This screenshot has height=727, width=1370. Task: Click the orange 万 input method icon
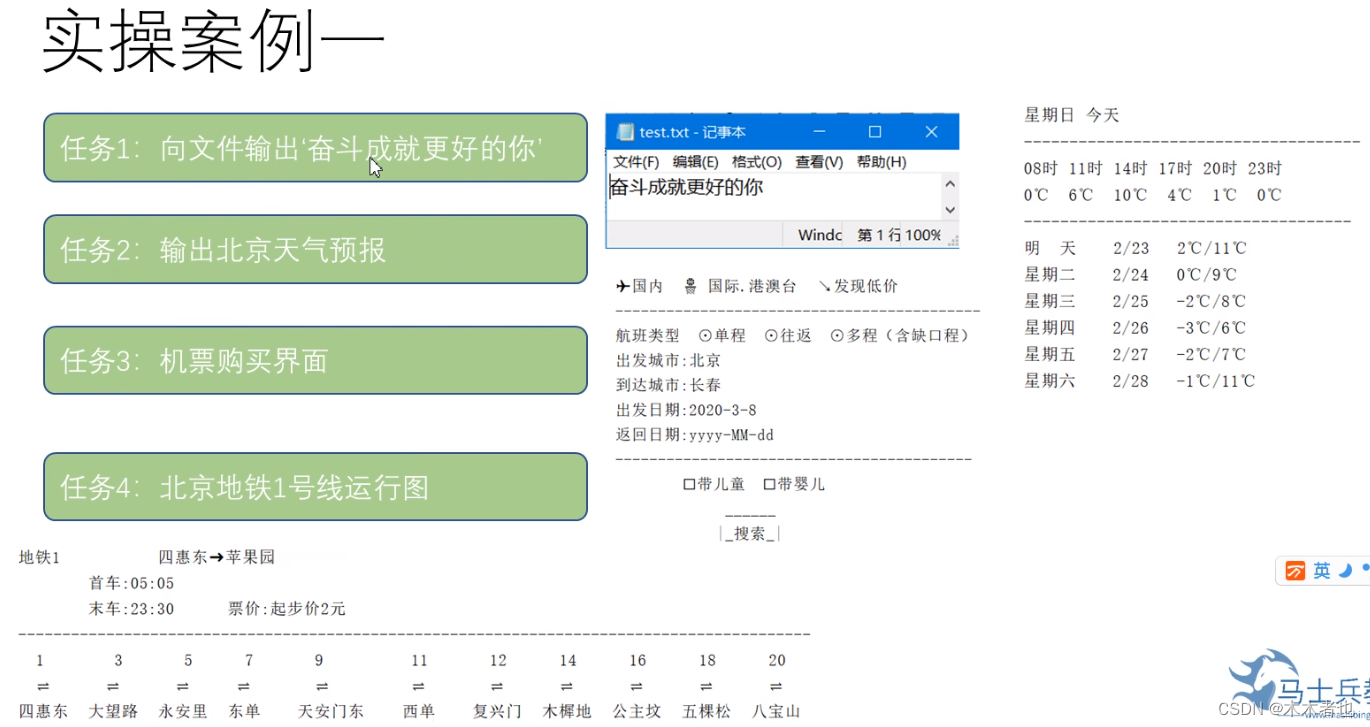pyautogui.click(x=1295, y=570)
